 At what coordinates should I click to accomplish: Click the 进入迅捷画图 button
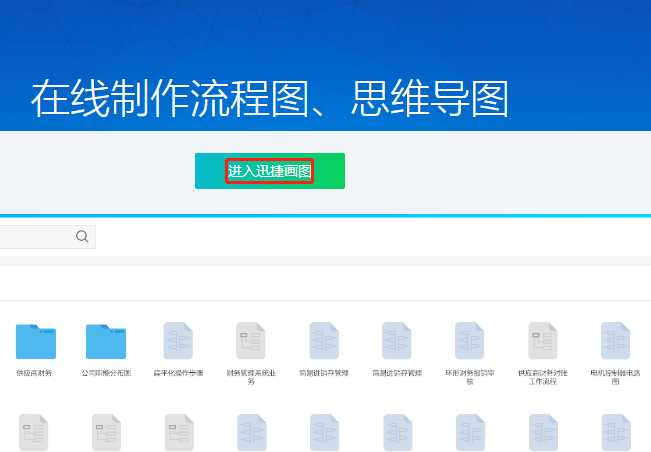pyautogui.click(x=270, y=171)
